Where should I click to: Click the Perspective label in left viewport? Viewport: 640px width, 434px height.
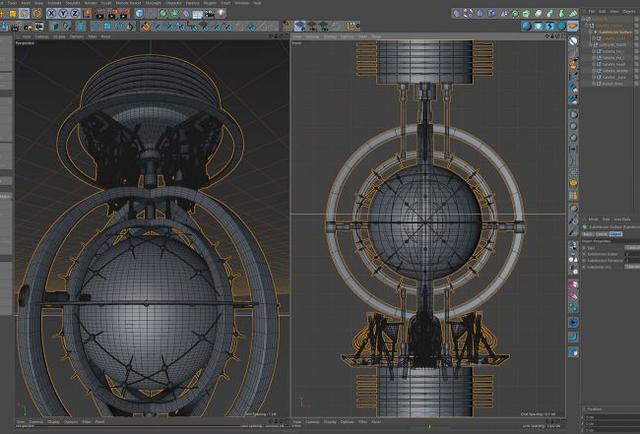(x=25, y=42)
